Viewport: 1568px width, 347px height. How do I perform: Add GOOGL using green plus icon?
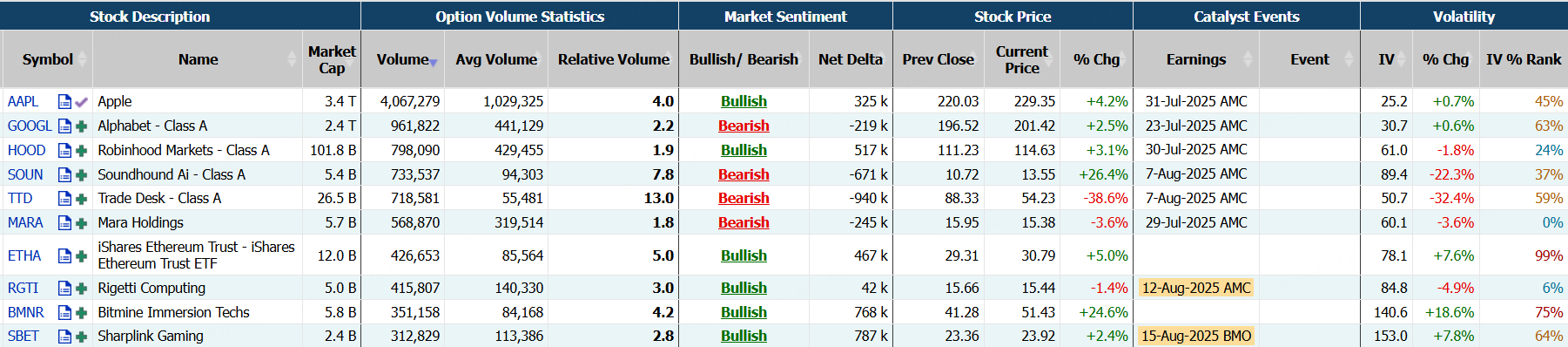click(82, 126)
